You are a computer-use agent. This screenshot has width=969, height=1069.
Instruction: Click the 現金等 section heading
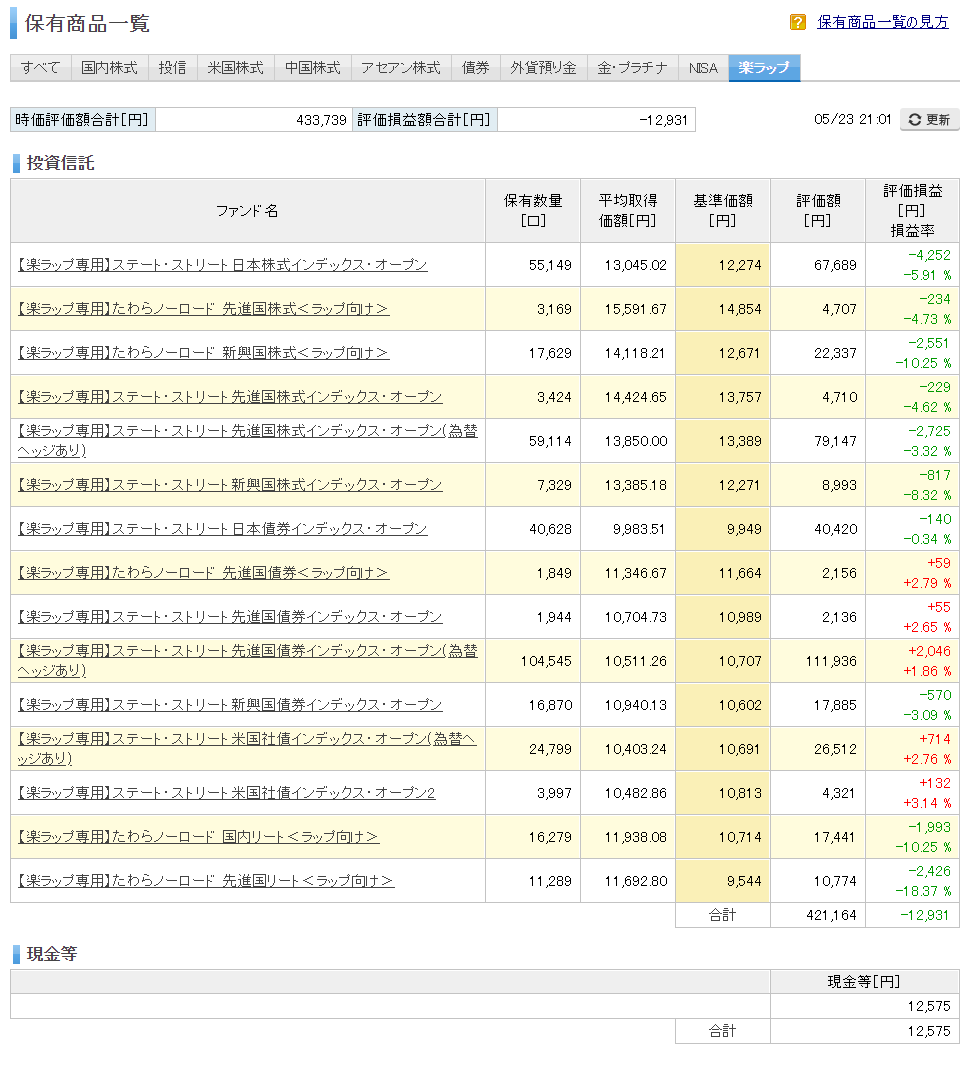coord(52,954)
